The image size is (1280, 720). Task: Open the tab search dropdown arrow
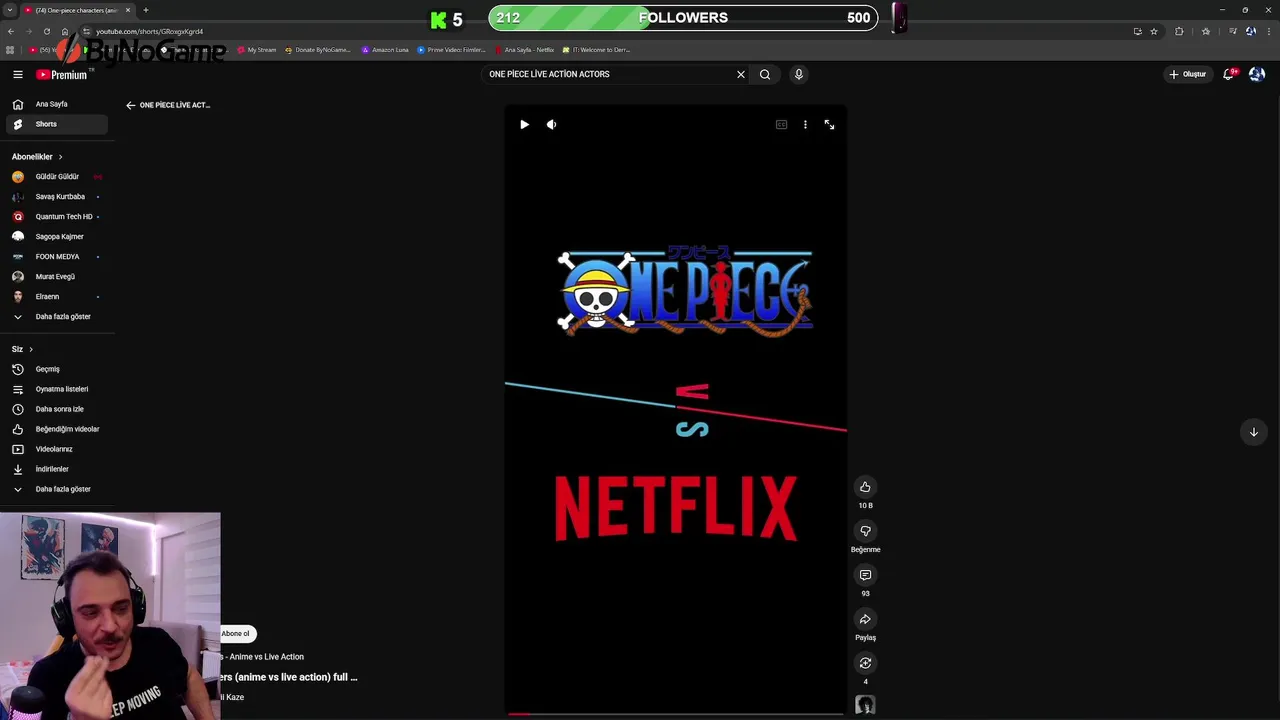pyautogui.click(x=9, y=10)
